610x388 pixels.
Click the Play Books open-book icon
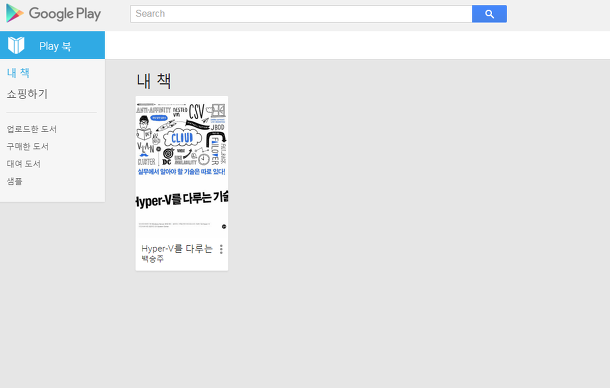tap(16, 46)
